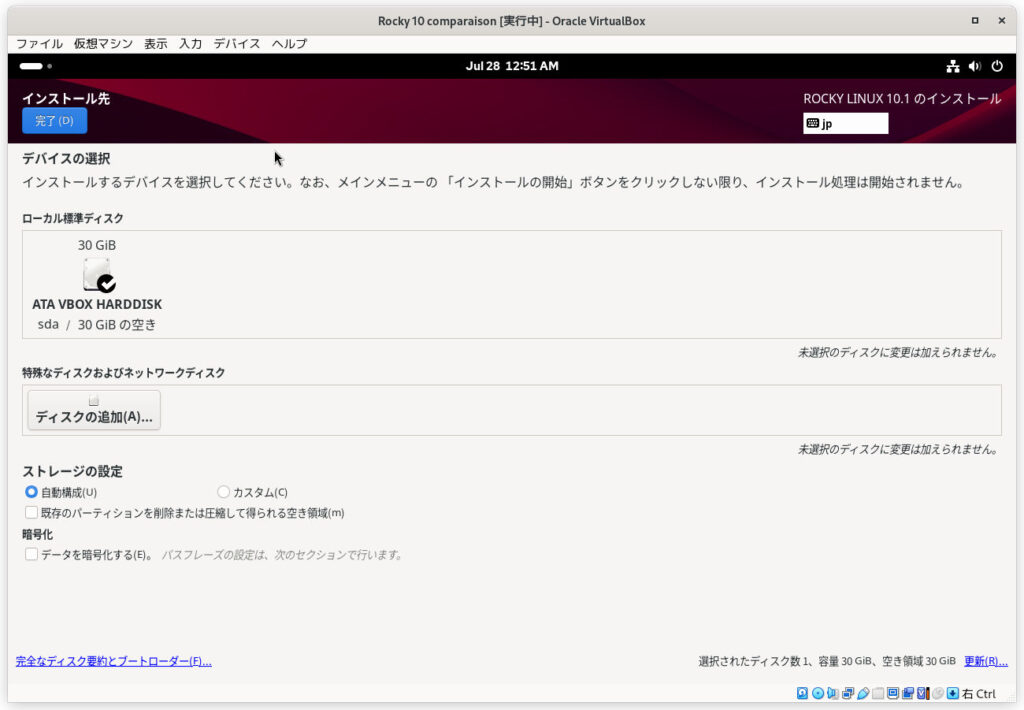Click the ATA VBOX HARDDISK label
Viewport: 1024px width, 710px height.
coord(97,304)
